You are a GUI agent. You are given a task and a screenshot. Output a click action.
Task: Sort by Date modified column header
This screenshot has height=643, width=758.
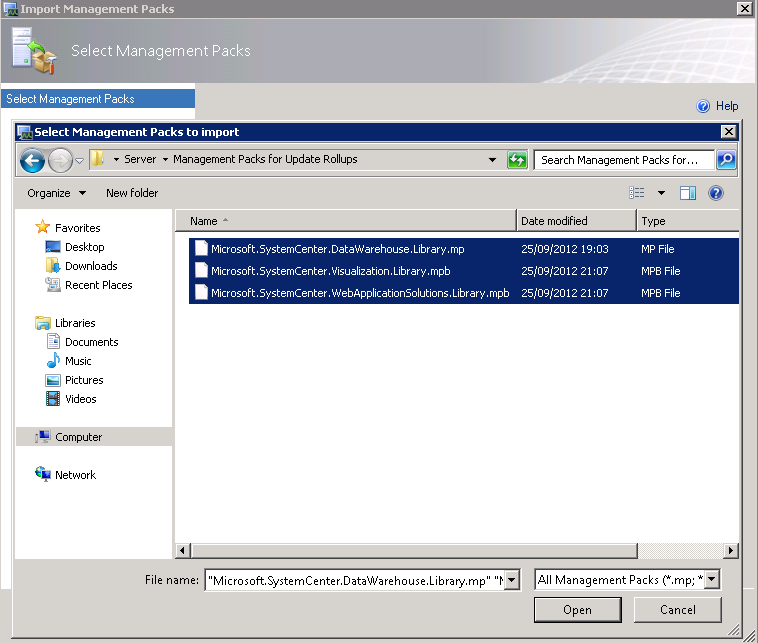click(576, 221)
